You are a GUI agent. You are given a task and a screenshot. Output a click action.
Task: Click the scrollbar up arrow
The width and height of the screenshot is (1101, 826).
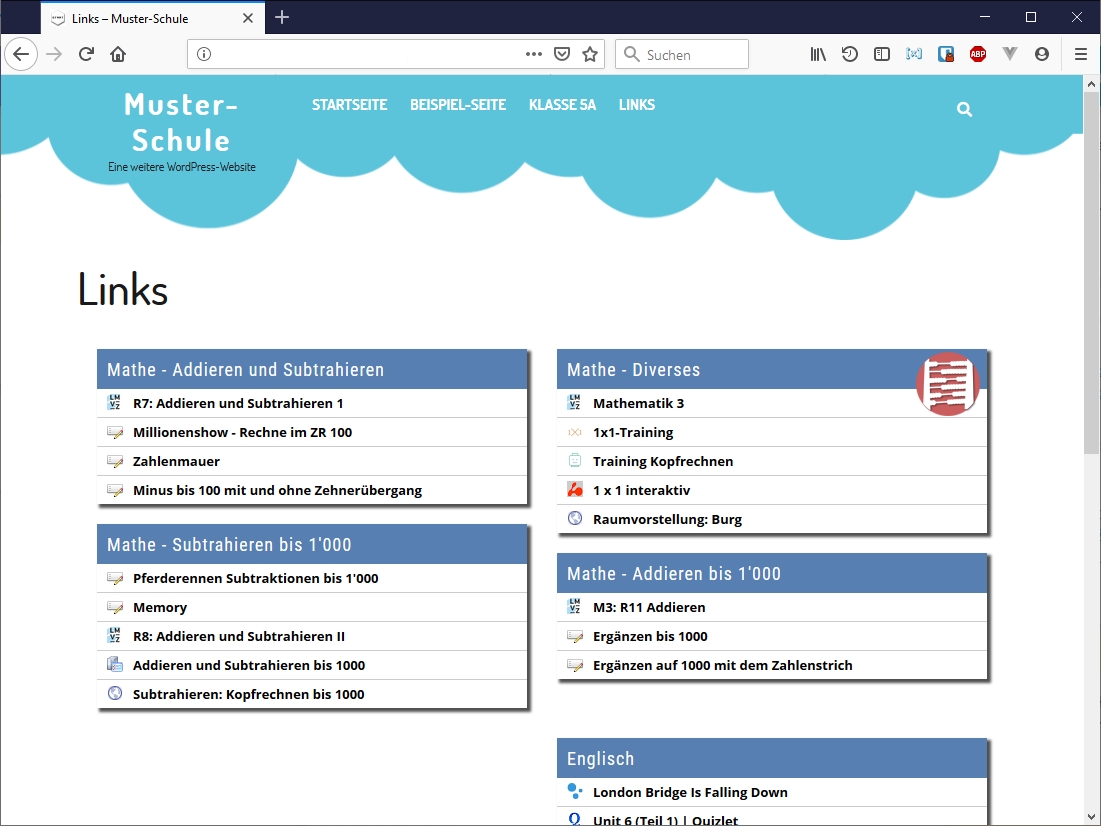1091,84
